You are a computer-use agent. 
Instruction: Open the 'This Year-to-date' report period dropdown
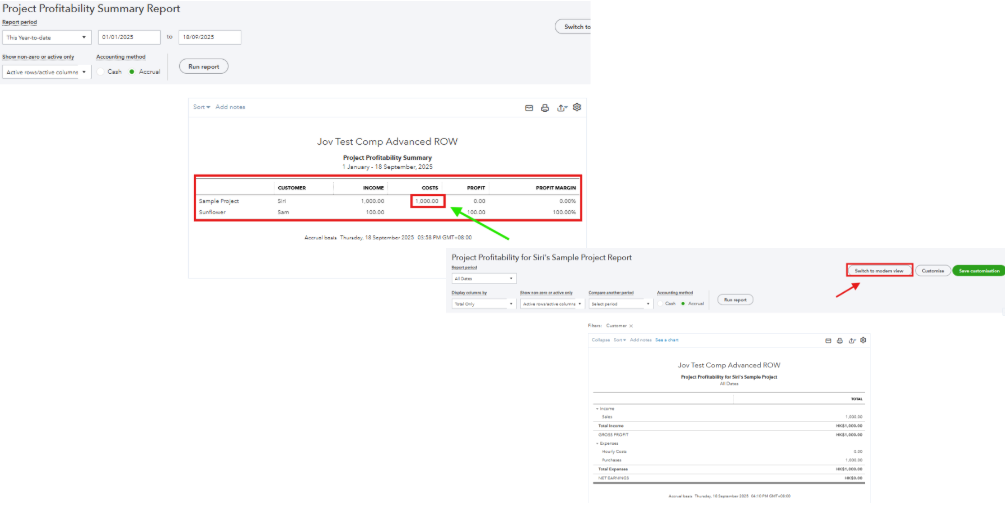(46, 37)
